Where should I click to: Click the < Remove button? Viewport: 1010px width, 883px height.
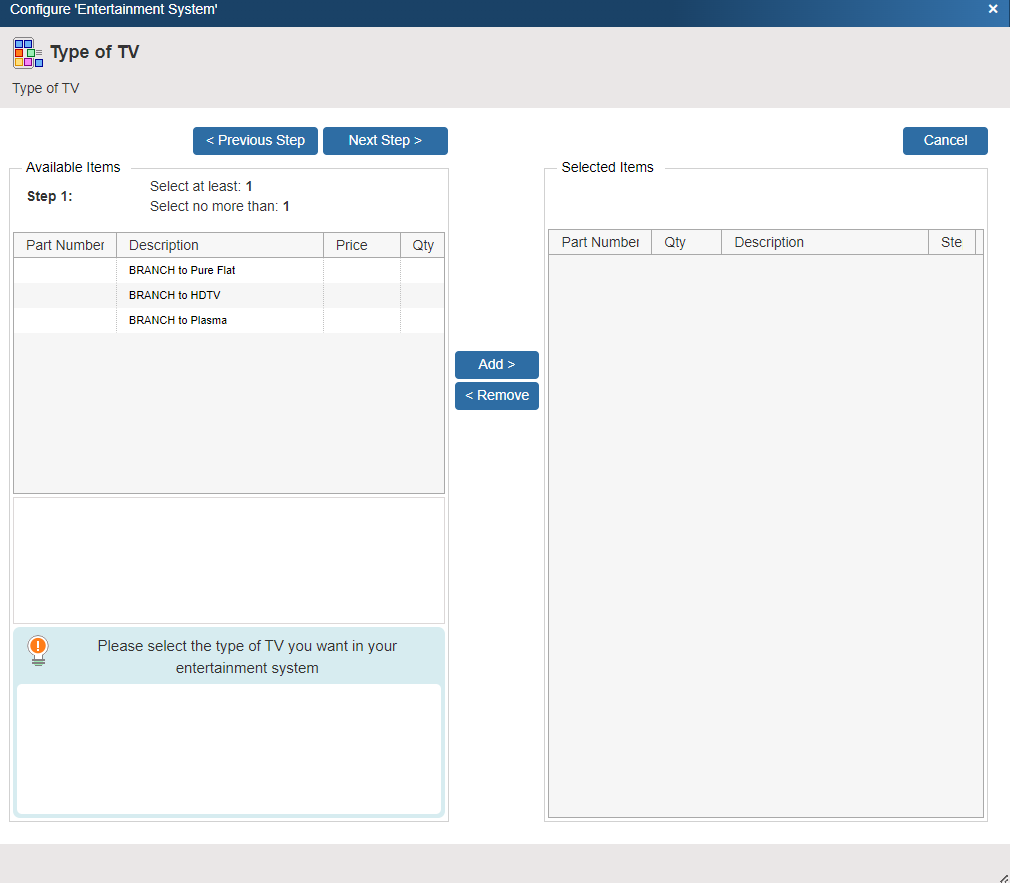pyautogui.click(x=496, y=396)
